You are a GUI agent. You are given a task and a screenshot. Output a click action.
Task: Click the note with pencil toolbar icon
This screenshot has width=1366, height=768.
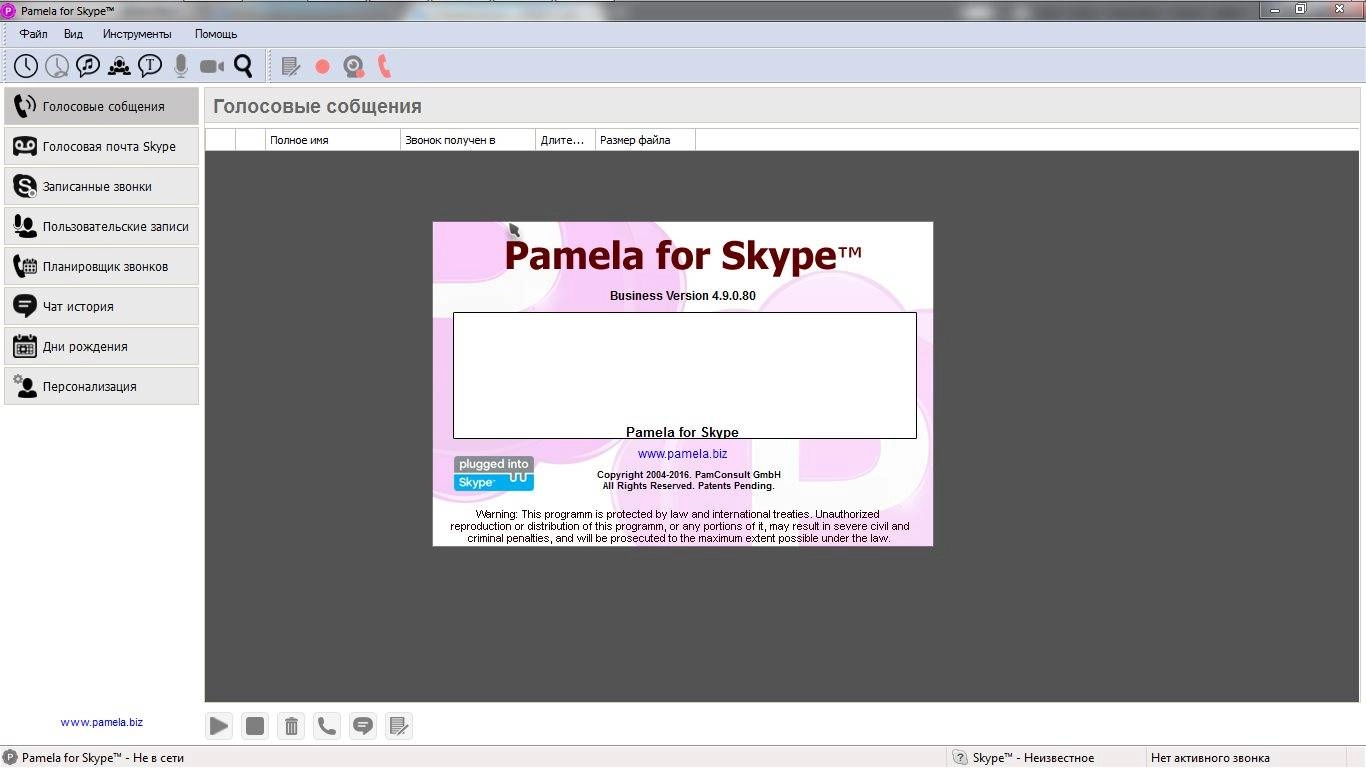tap(291, 67)
